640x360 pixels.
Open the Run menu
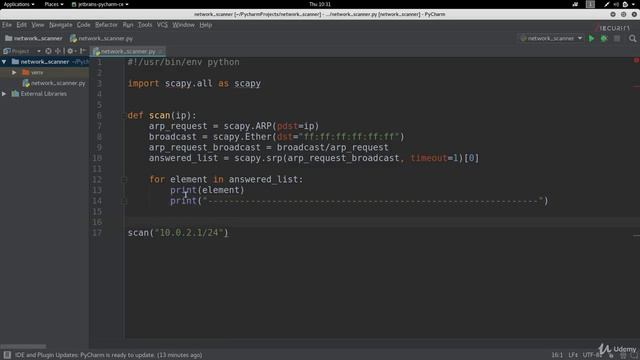pos(128,25)
